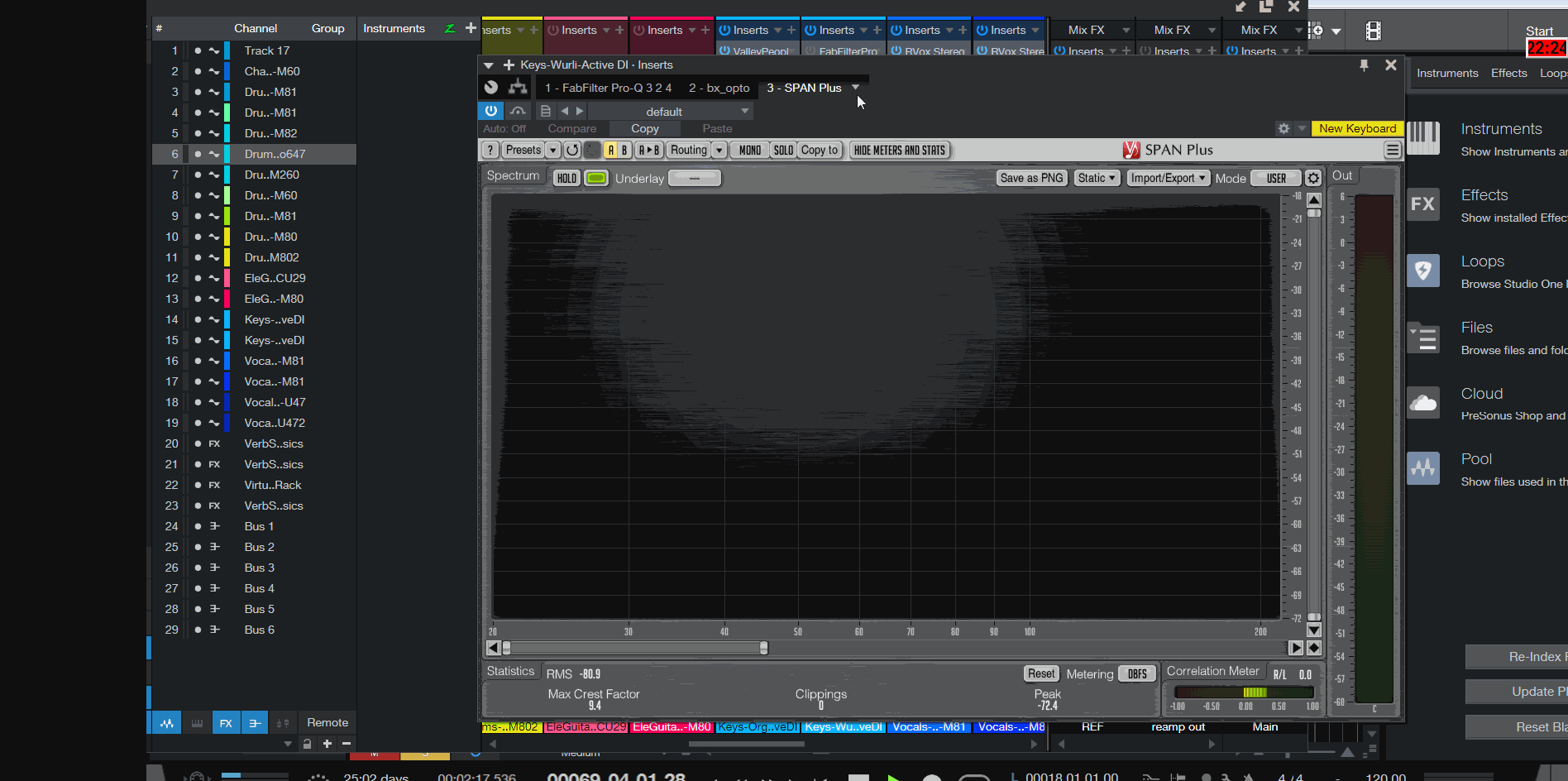Click the sidechain icon next to power

click(518, 111)
